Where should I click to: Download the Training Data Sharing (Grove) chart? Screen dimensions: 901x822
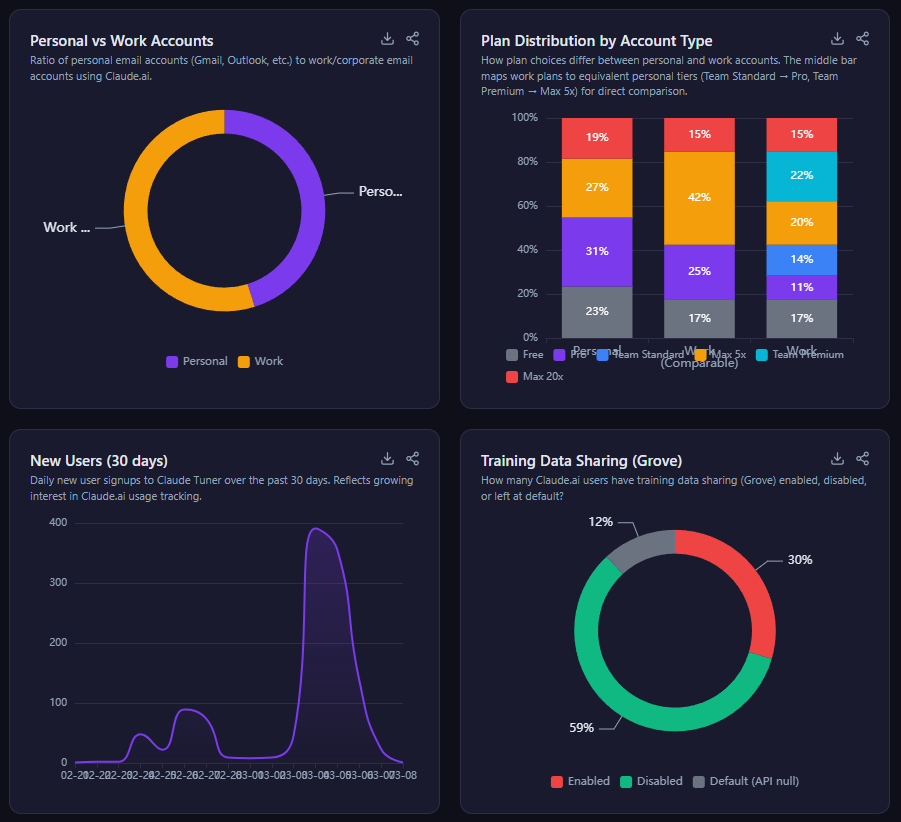tap(838, 459)
